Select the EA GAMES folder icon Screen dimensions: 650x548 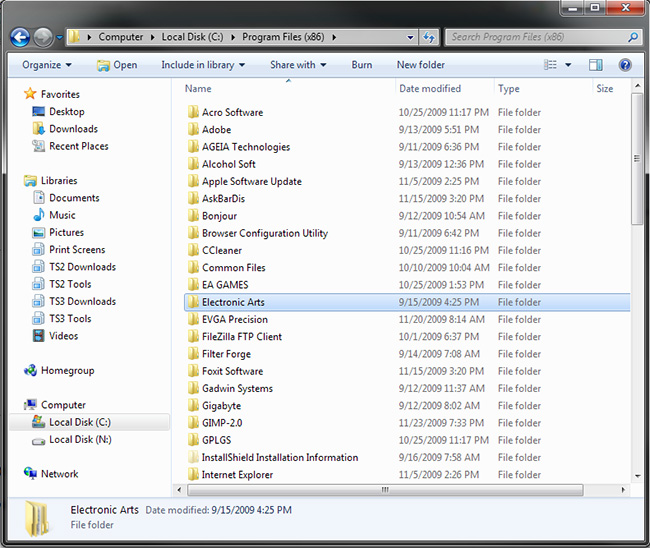(193, 284)
